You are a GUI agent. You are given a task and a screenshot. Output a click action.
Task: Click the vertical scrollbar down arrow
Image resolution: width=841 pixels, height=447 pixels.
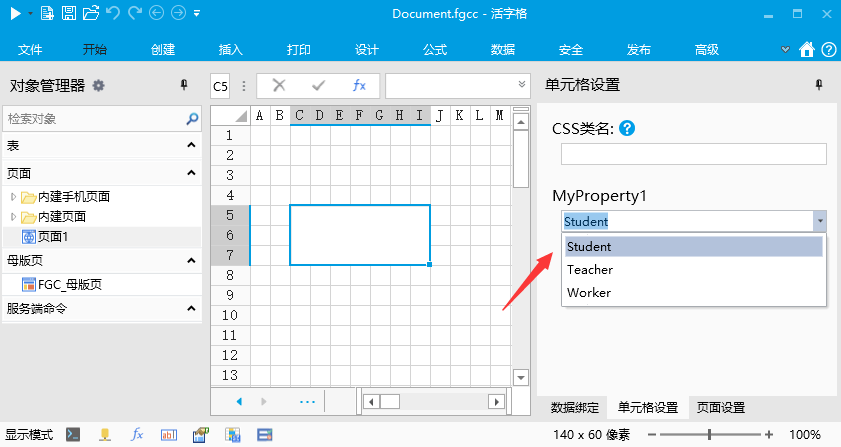[x=521, y=377]
